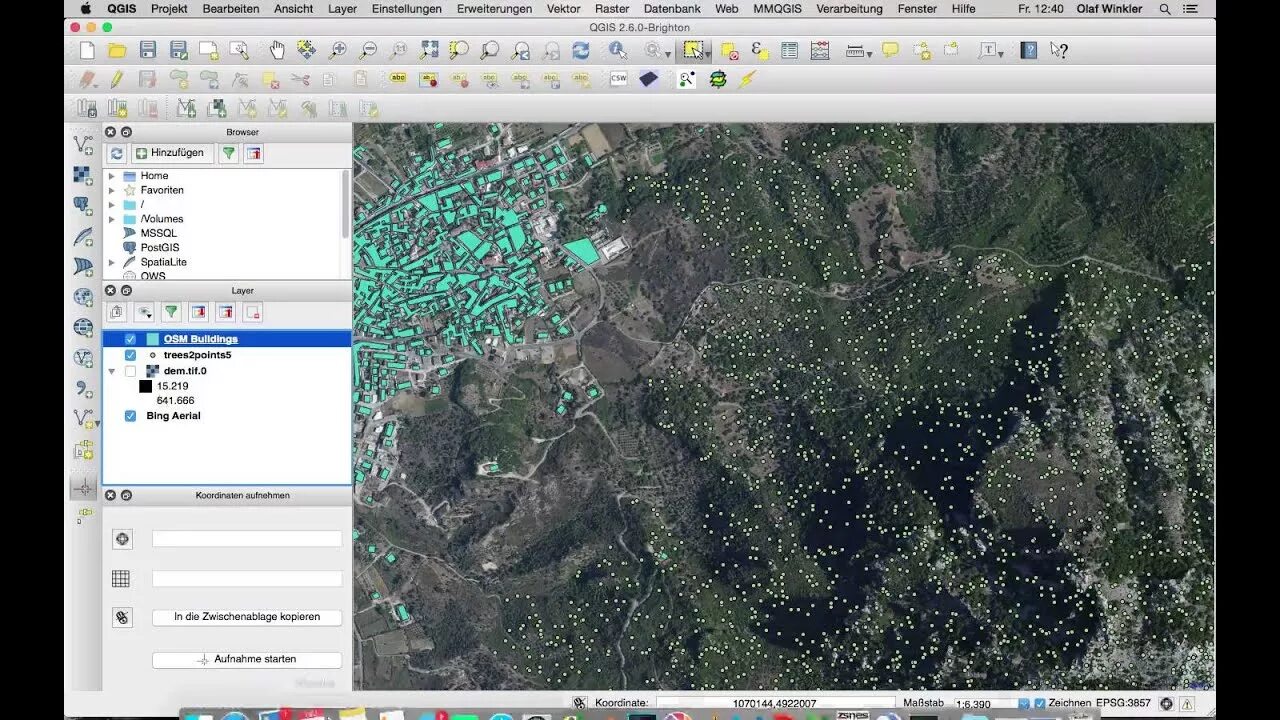Viewport: 1280px width, 720px height.
Task: Click Add Raster Layer checkerboard icon in sidebar
Action: pyautogui.click(x=84, y=175)
